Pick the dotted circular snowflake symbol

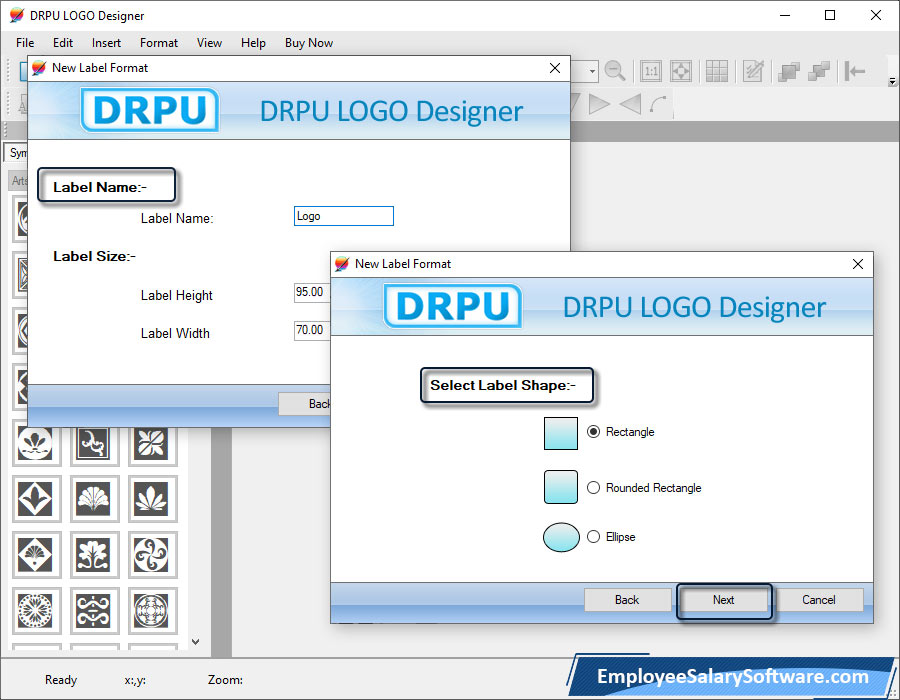[x=35, y=610]
